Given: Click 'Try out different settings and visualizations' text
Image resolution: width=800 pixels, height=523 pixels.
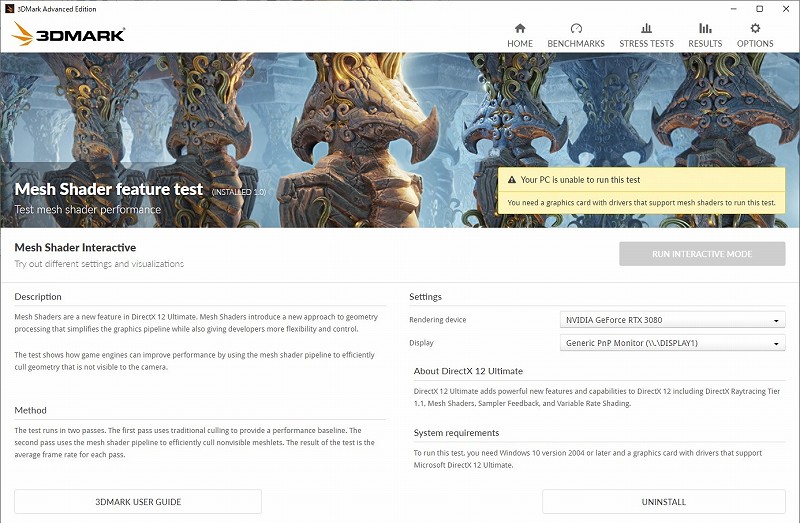Looking at the screenshot, I should pos(99,264).
